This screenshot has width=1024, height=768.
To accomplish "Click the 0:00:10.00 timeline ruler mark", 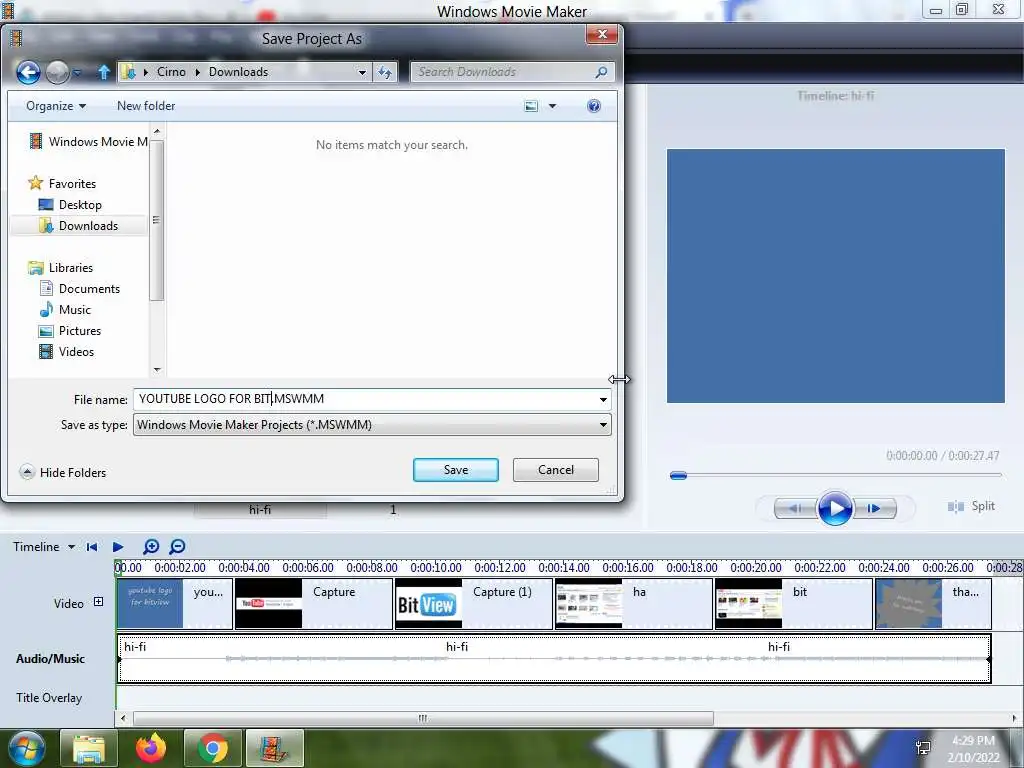I will tap(436, 568).
